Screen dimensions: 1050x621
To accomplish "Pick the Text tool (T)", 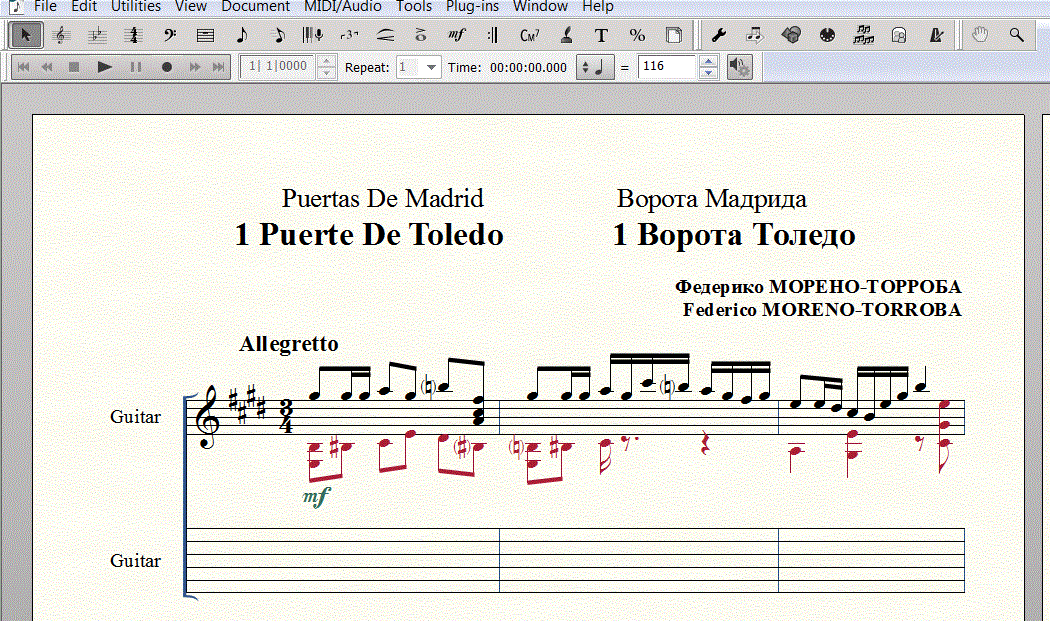I will (x=601, y=35).
